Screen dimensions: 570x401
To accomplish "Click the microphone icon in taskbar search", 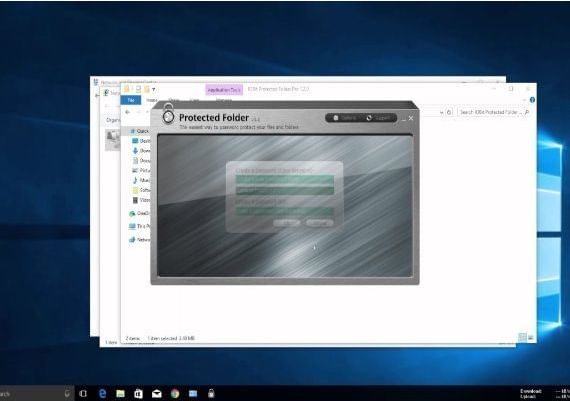I will point(67,394).
